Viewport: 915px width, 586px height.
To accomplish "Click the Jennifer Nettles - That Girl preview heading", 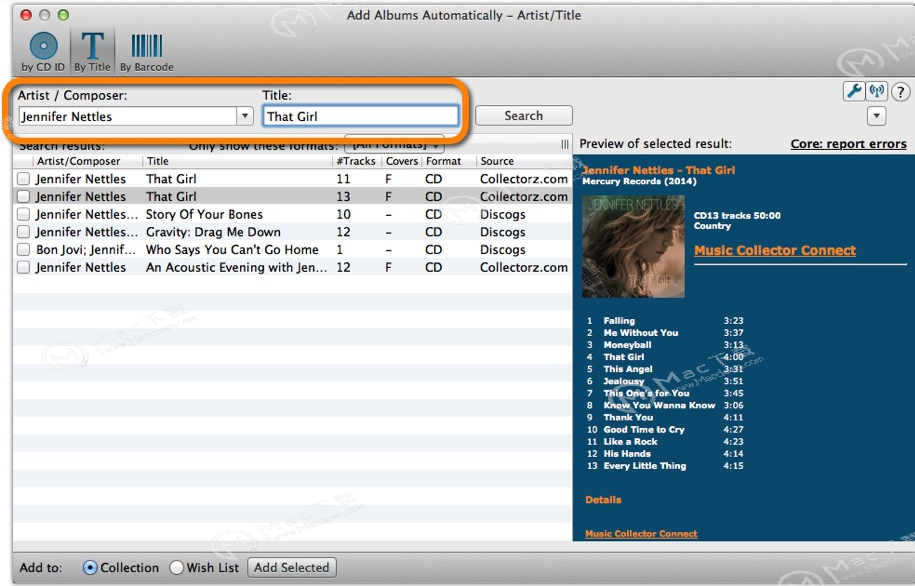I will coord(659,170).
